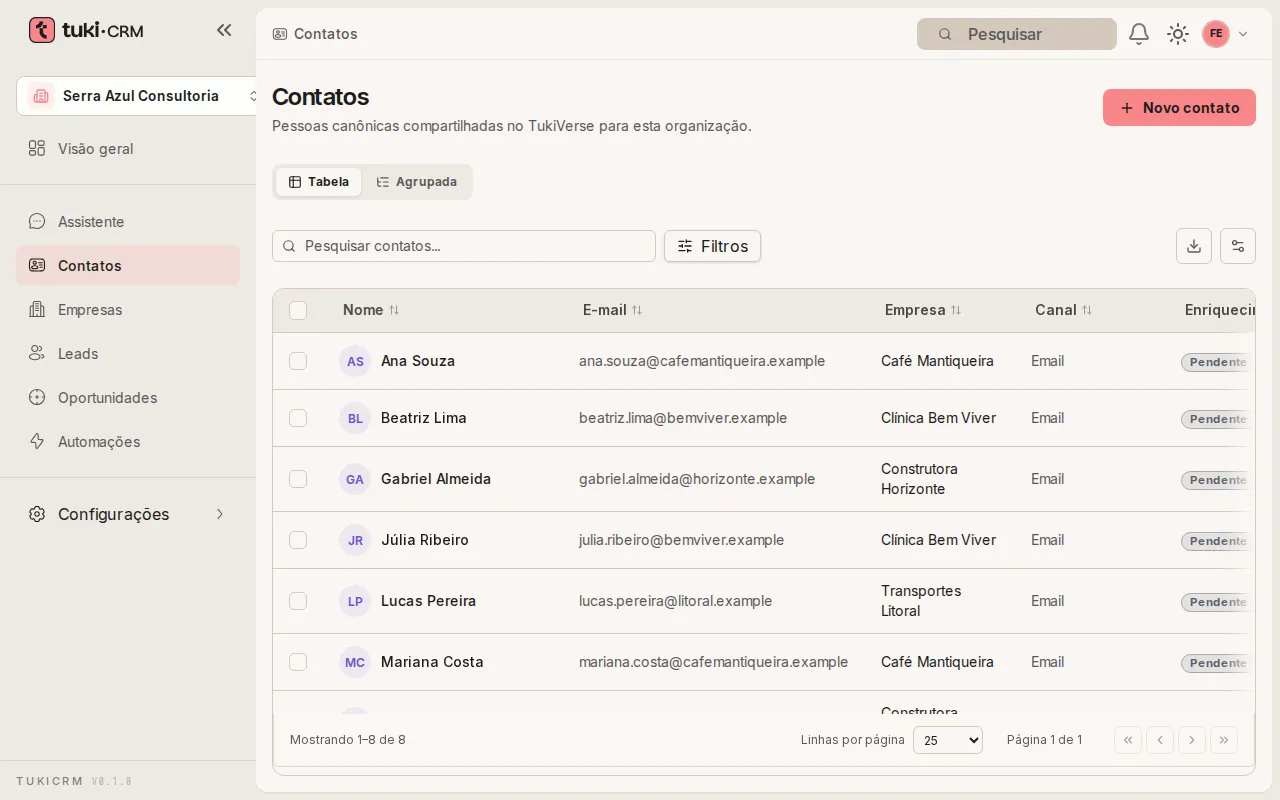The image size is (1280, 800).
Task: Click Pendente badge in Ana Souza row
Action: pos(1217,362)
